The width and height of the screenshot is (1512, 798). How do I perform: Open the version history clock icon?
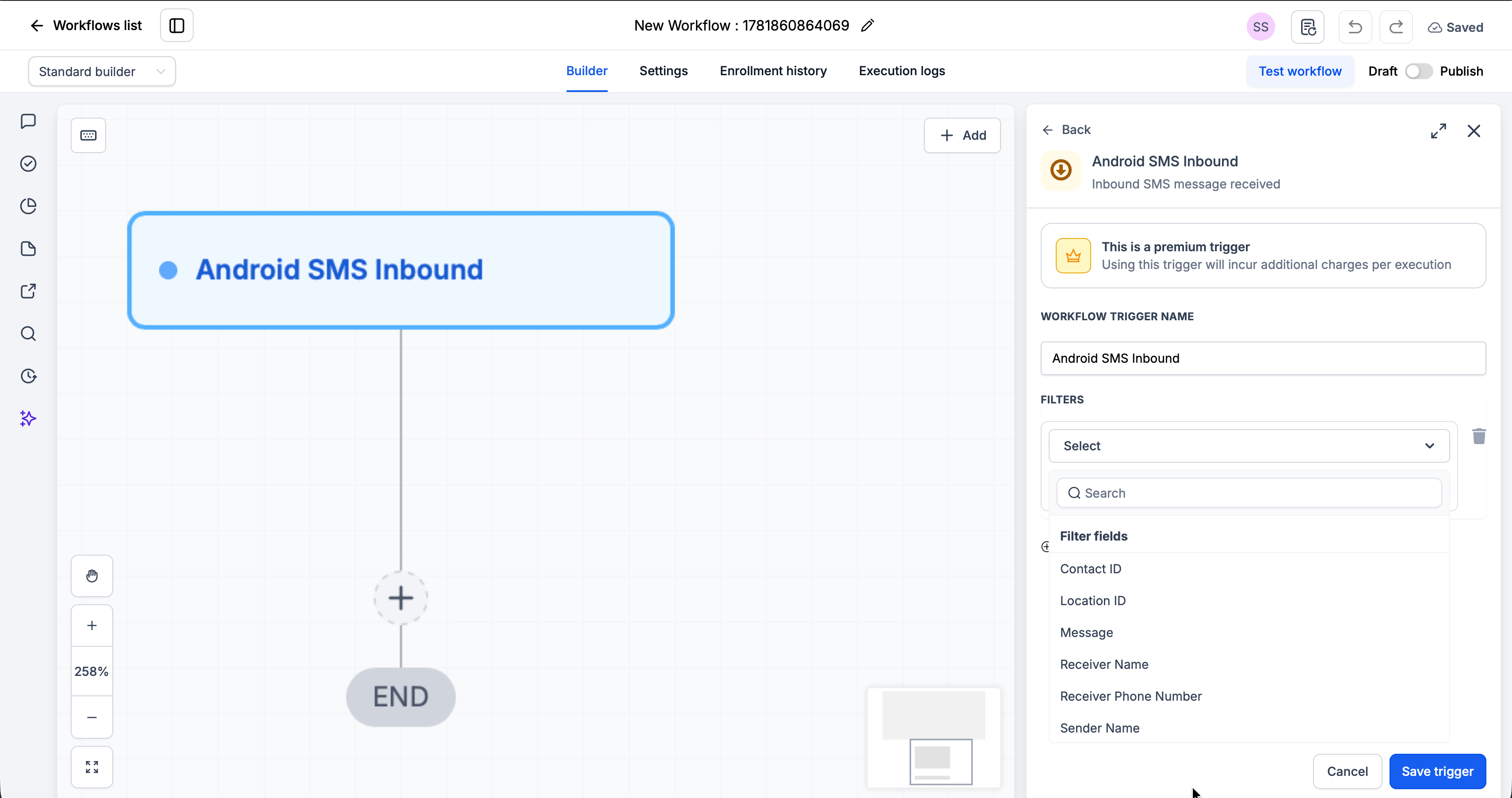[28, 376]
